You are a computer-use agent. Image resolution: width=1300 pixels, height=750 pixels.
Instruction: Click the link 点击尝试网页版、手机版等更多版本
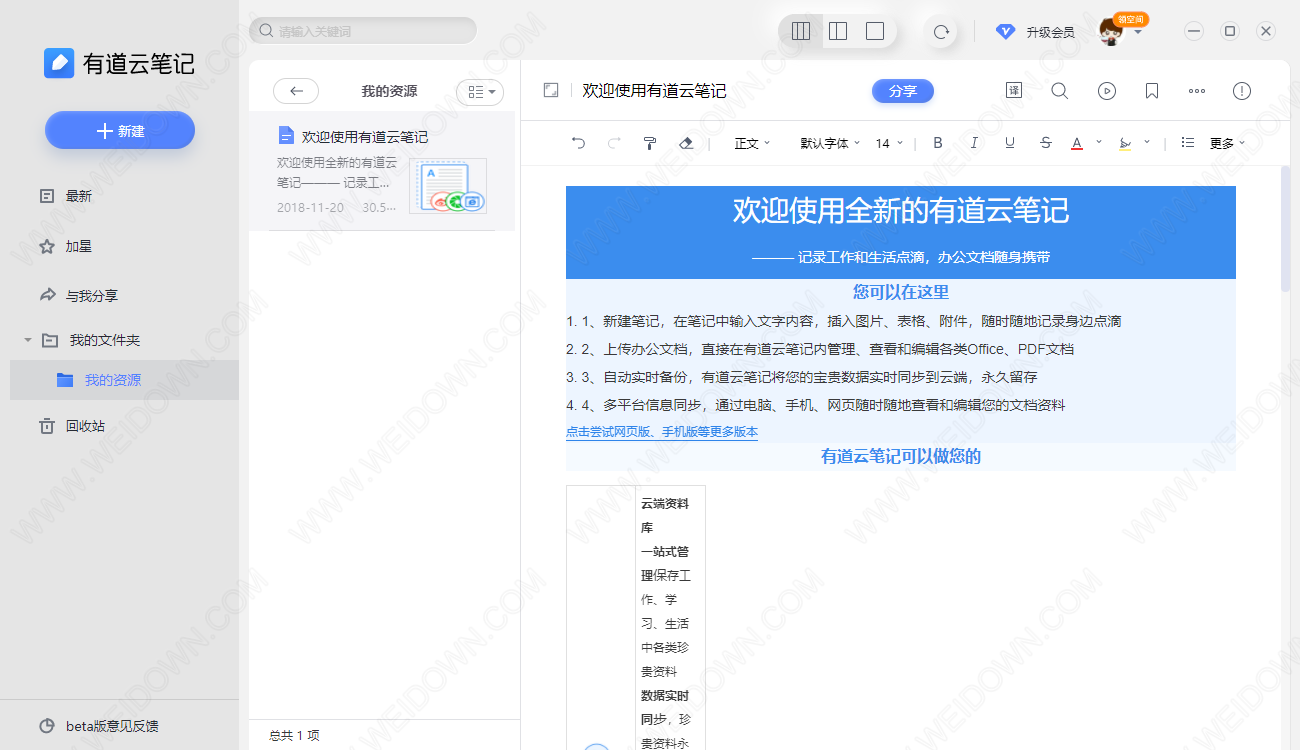[x=662, y=432]
